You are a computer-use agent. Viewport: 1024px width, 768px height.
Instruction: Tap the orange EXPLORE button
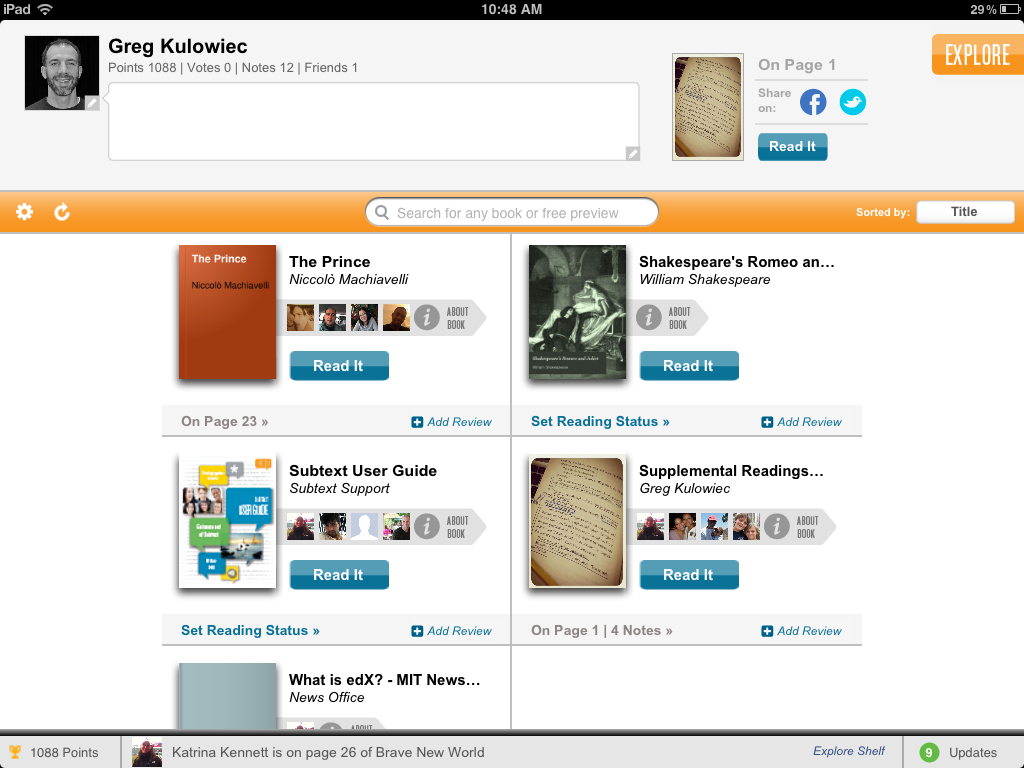click(978, 54)
